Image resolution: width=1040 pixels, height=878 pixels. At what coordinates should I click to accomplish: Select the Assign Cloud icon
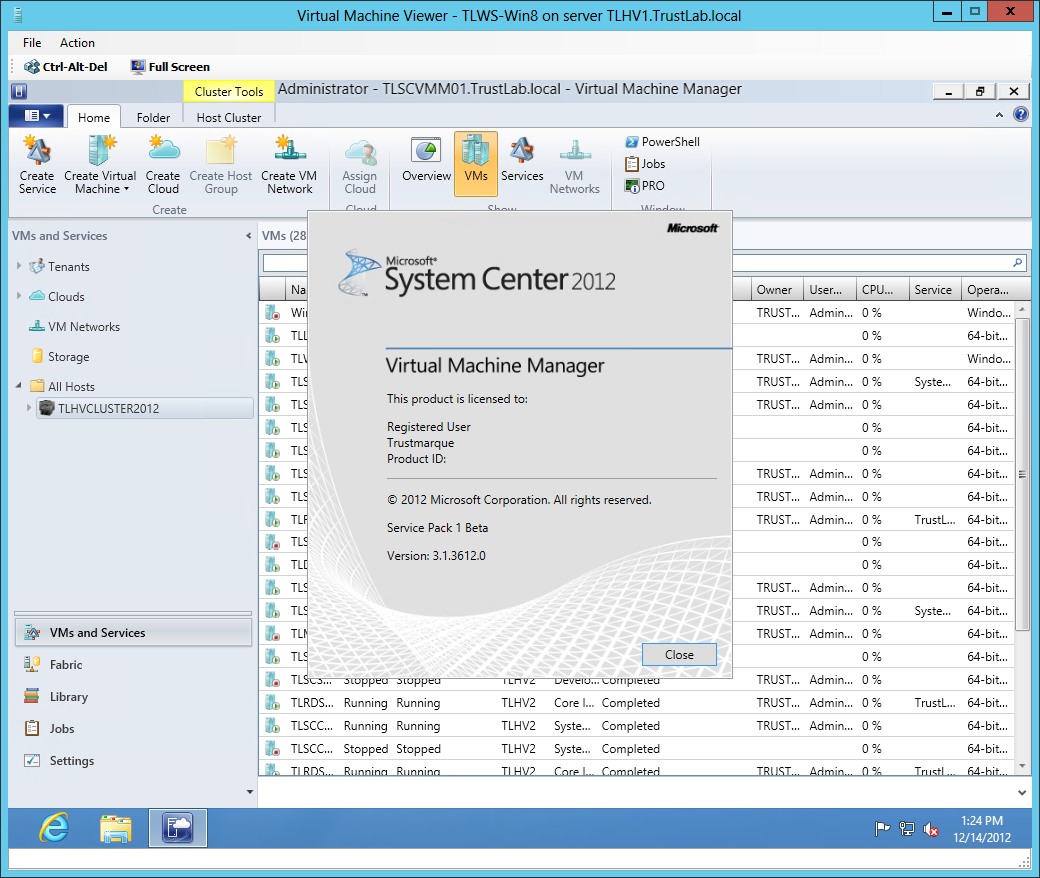click(x=359, y=163)
